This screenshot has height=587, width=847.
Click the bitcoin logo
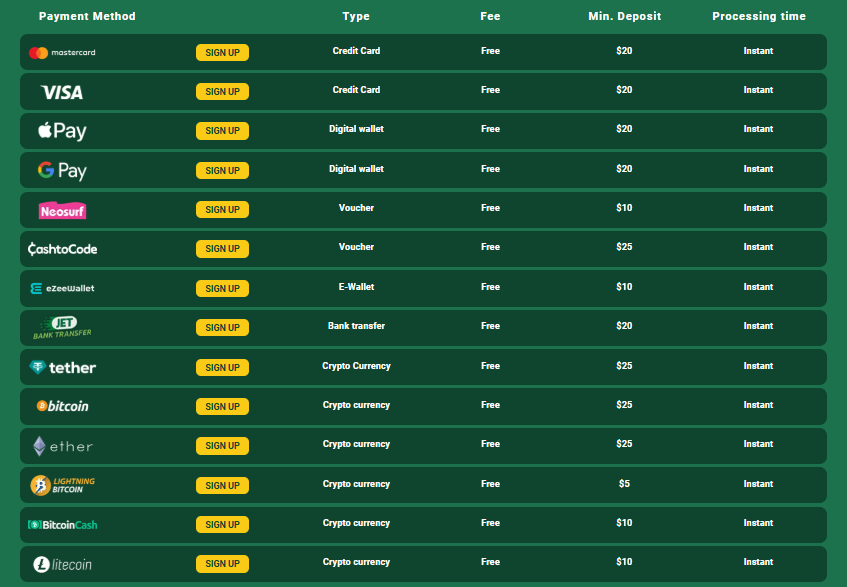pos(62,406)
